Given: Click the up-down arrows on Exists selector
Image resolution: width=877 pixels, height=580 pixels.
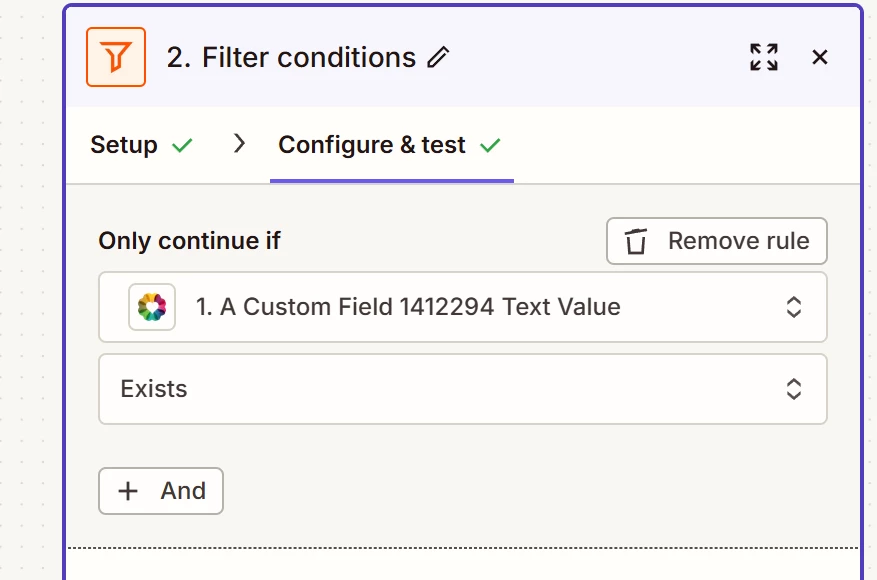Looking at the screenshot, I should pyautogui.click(x=794, y=389).
